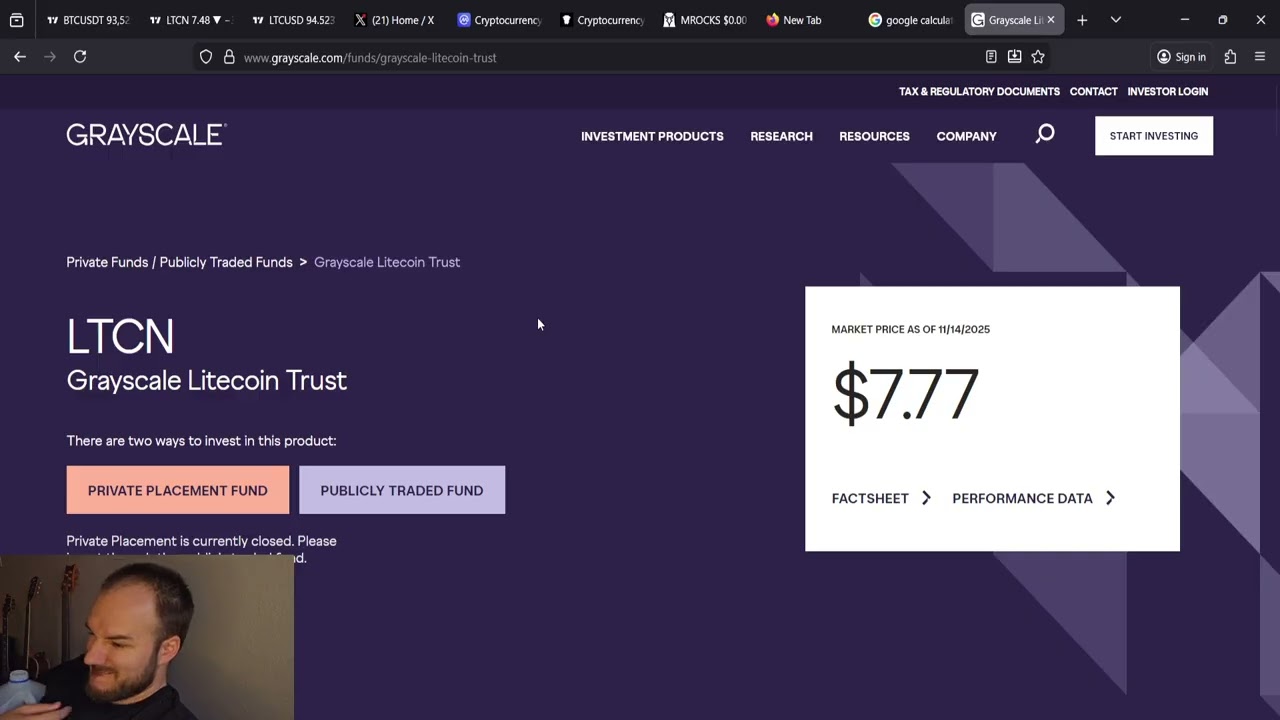
Task: Switch to the second Cryptocurrency tab
Action: pos(602,20)
